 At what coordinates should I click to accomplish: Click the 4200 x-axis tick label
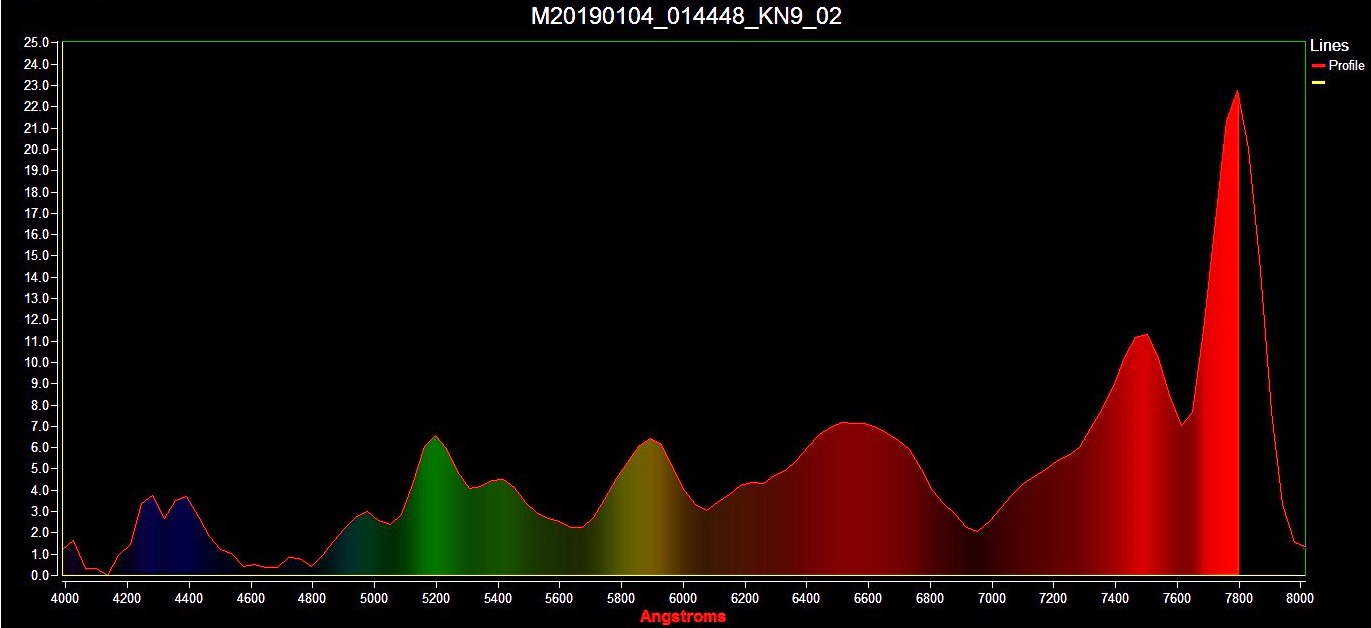point(127,597)
